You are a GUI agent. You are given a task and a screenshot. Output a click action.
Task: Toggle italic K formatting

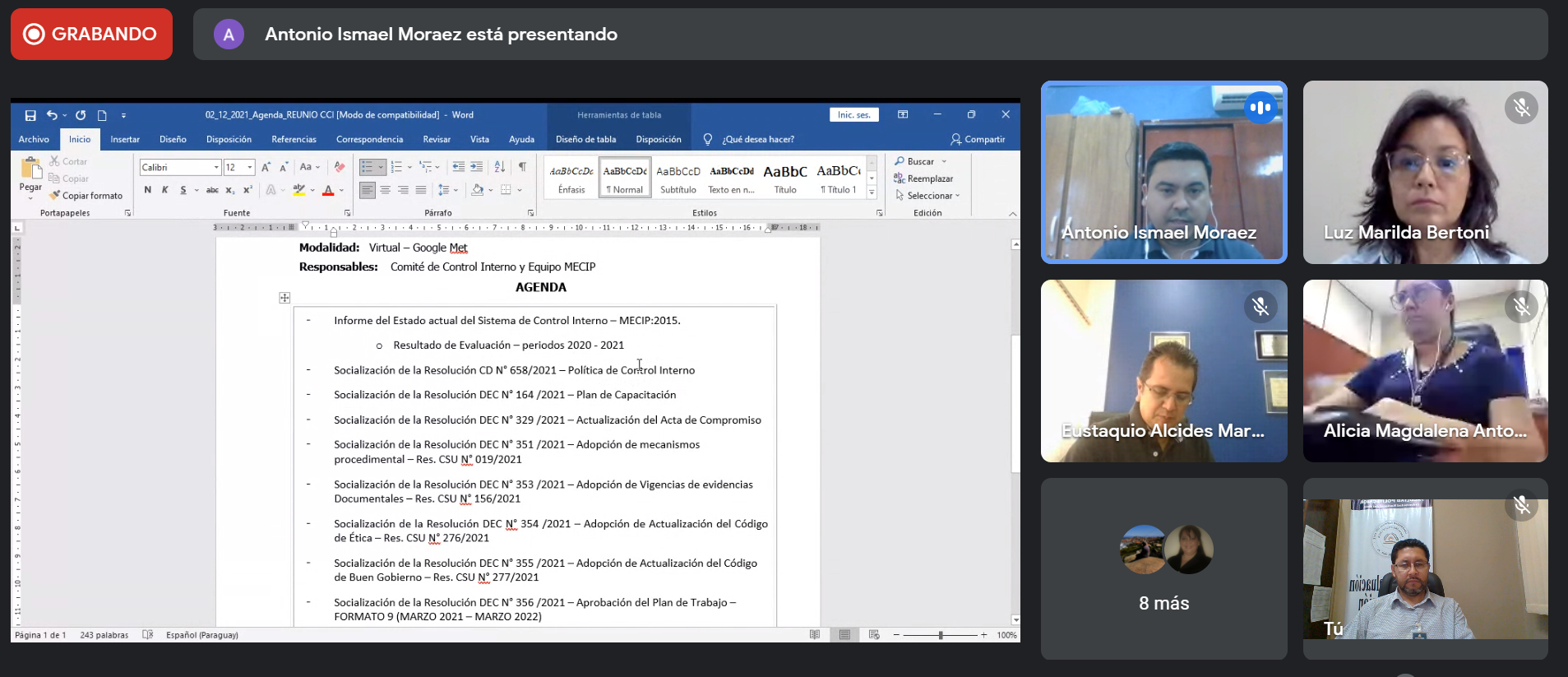165,190
